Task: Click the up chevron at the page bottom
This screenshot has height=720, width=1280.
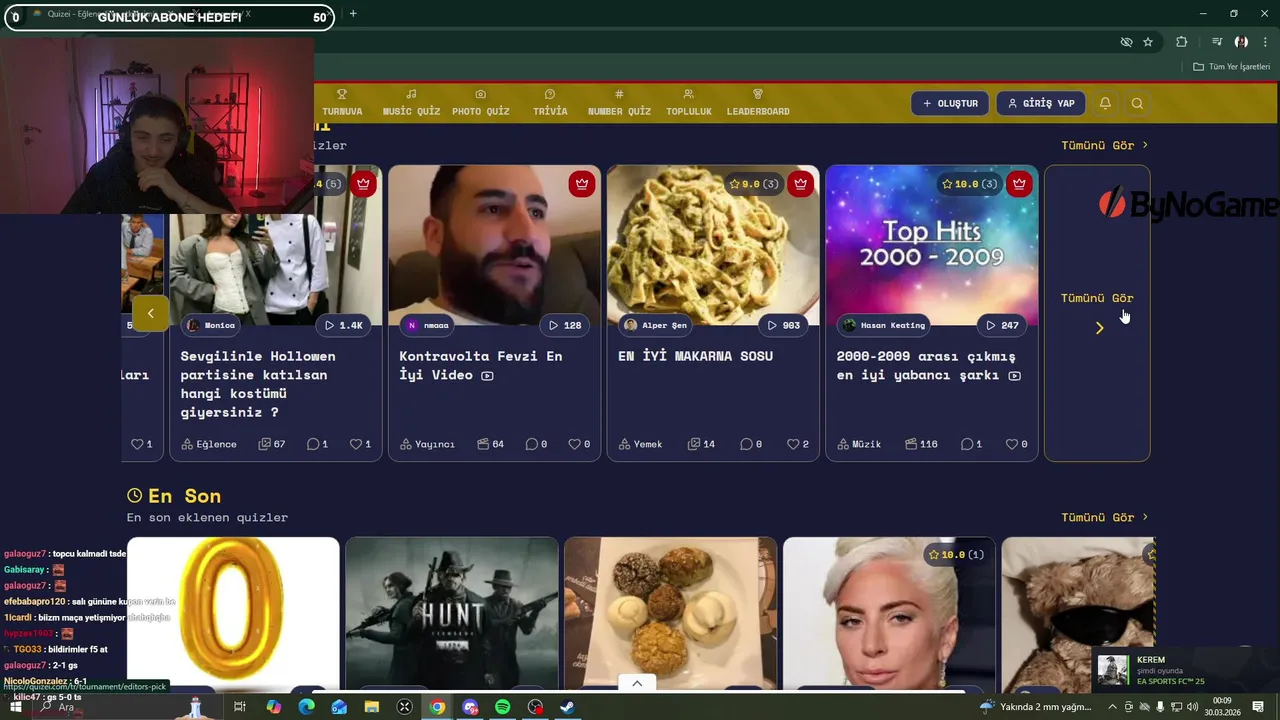Action: pos(637,683)
